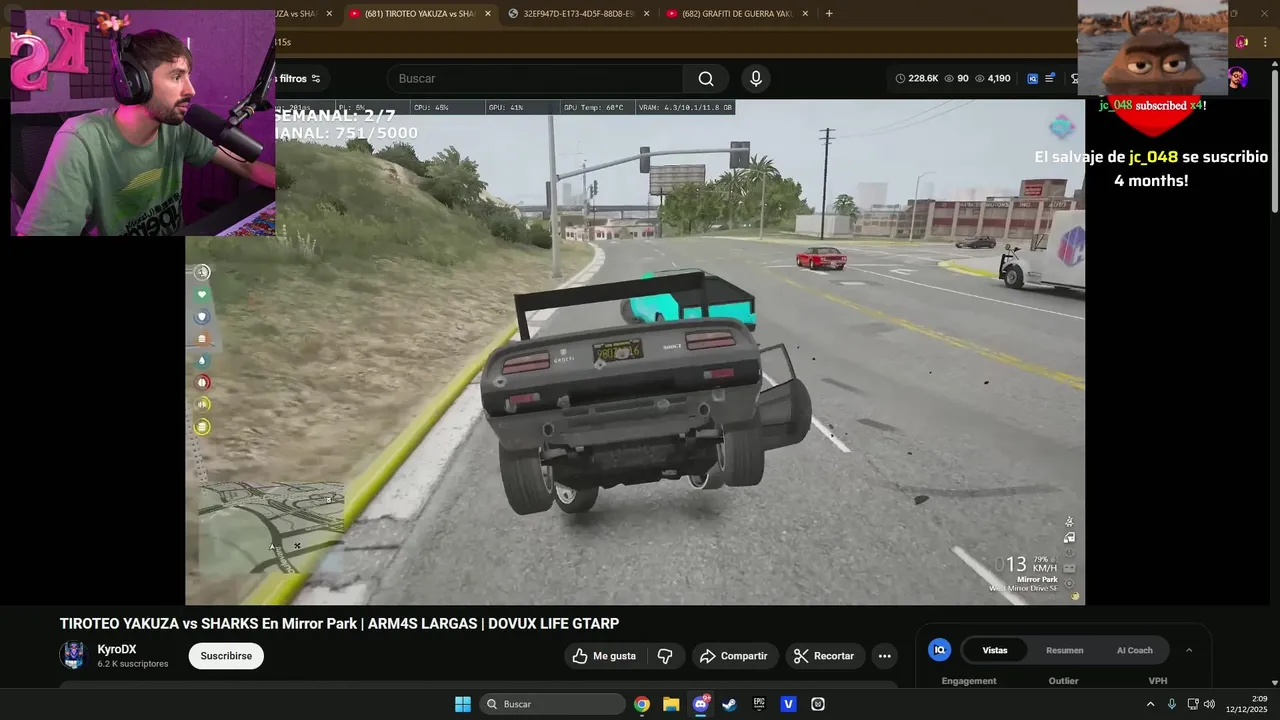Screen dimensions: 1280x720
Task: Select the Resumen tab in vidIQ panel
Action: [1065, 650]
